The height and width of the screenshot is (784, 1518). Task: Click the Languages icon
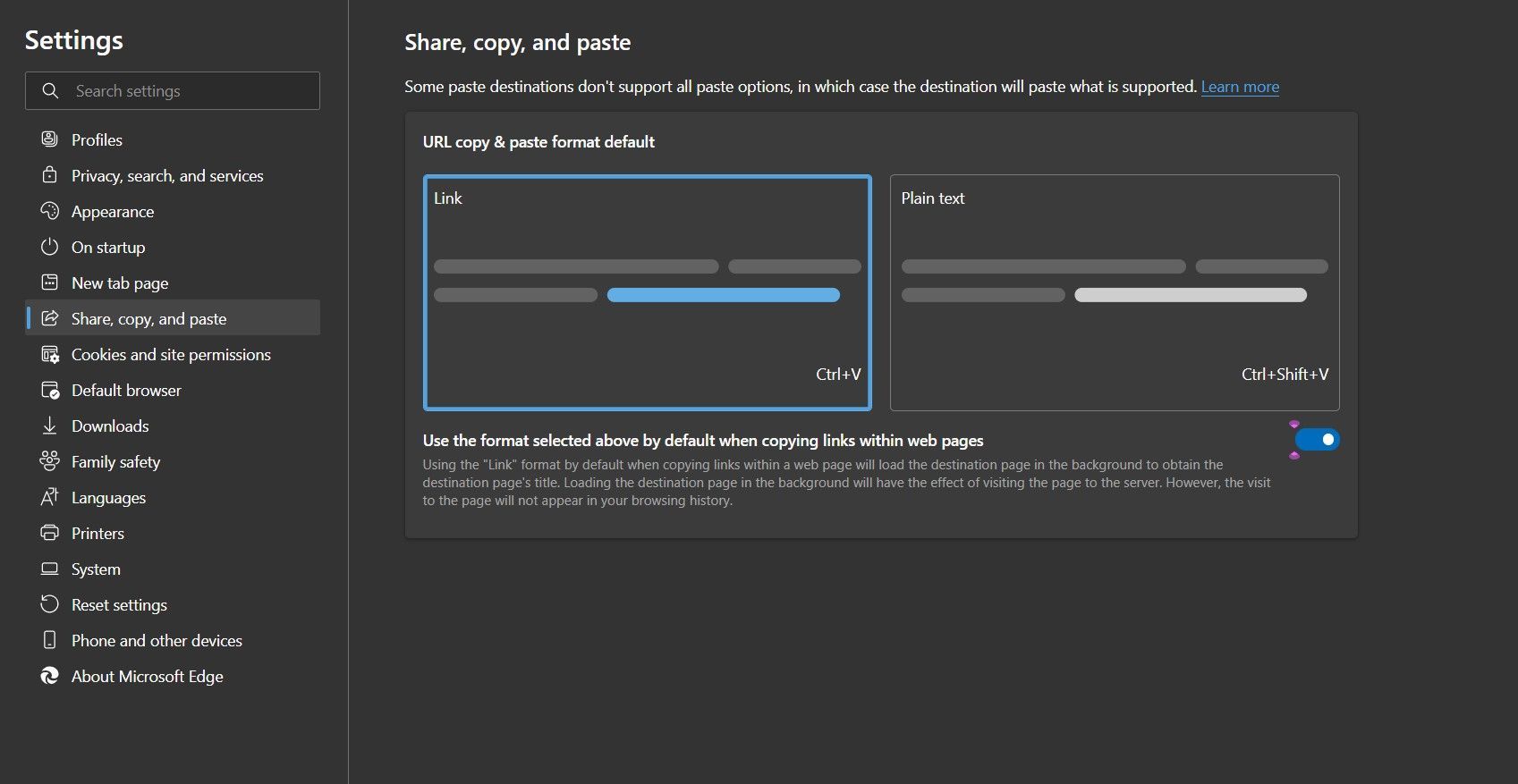point(49,497)
